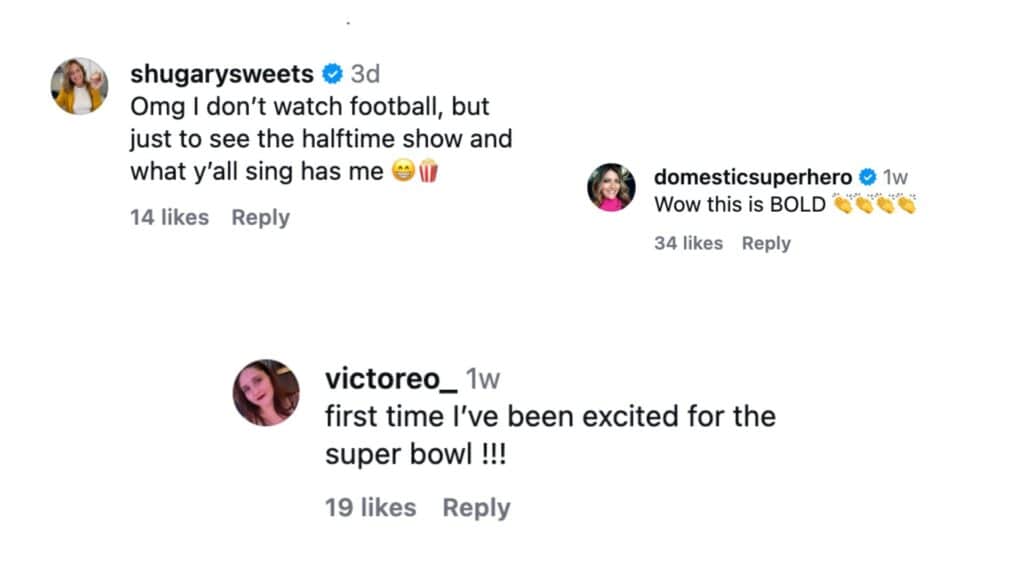Open domesticsuperhero profile picture
Image resolution: width=1024 pixels, height=576 pixels.
click(x=611, y=186)
